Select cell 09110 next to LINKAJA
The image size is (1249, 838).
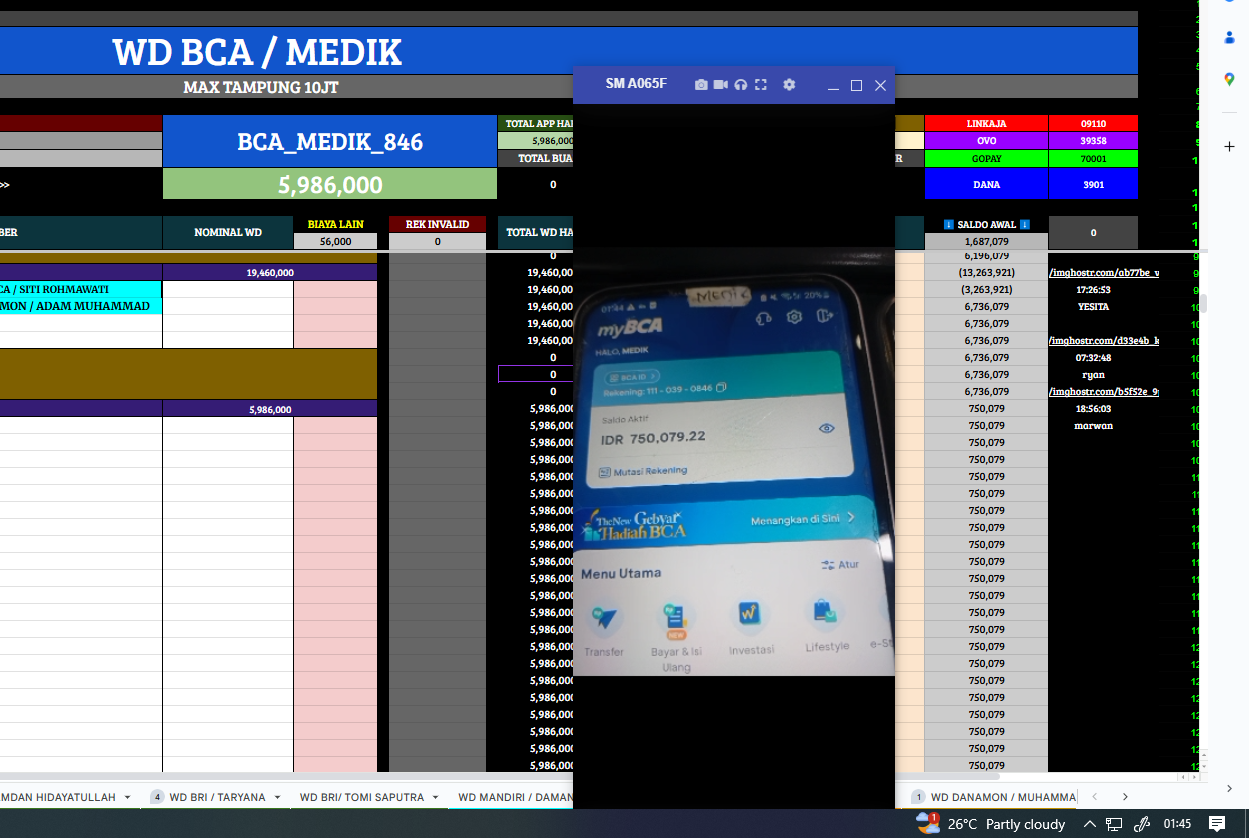coord(1093,123)
